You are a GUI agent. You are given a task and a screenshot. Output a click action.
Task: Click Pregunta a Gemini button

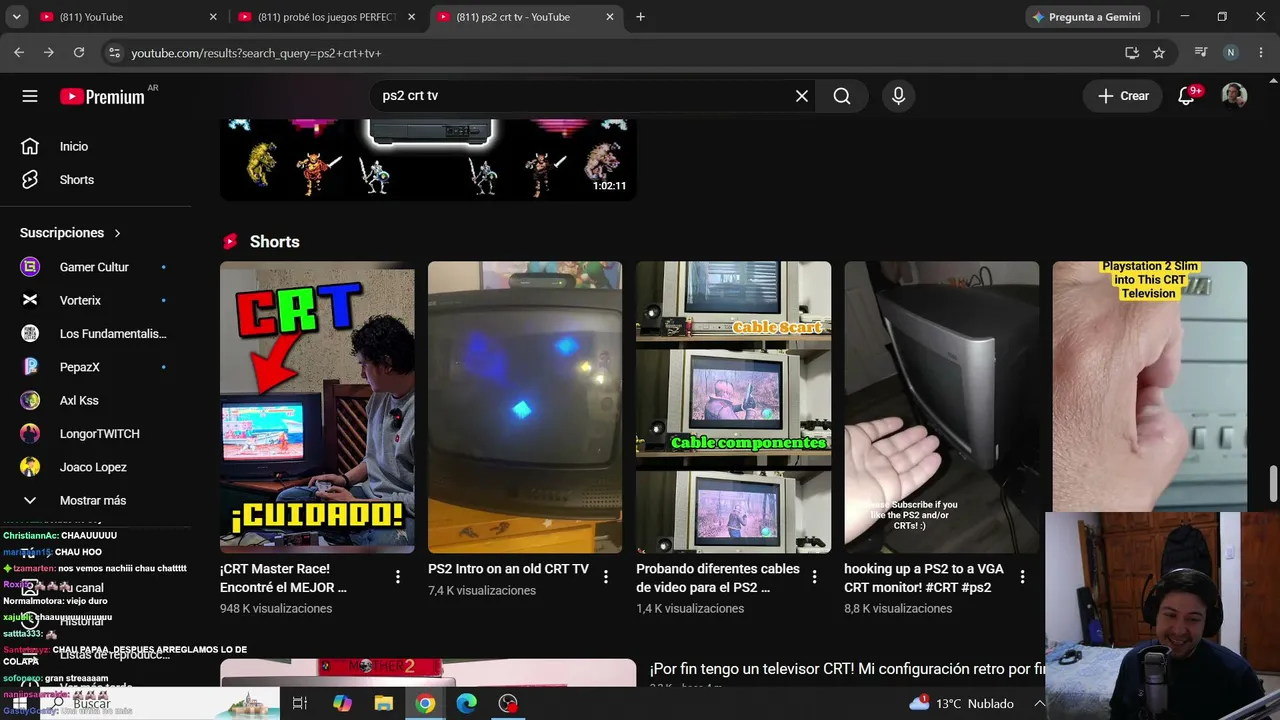[1088, 17]
